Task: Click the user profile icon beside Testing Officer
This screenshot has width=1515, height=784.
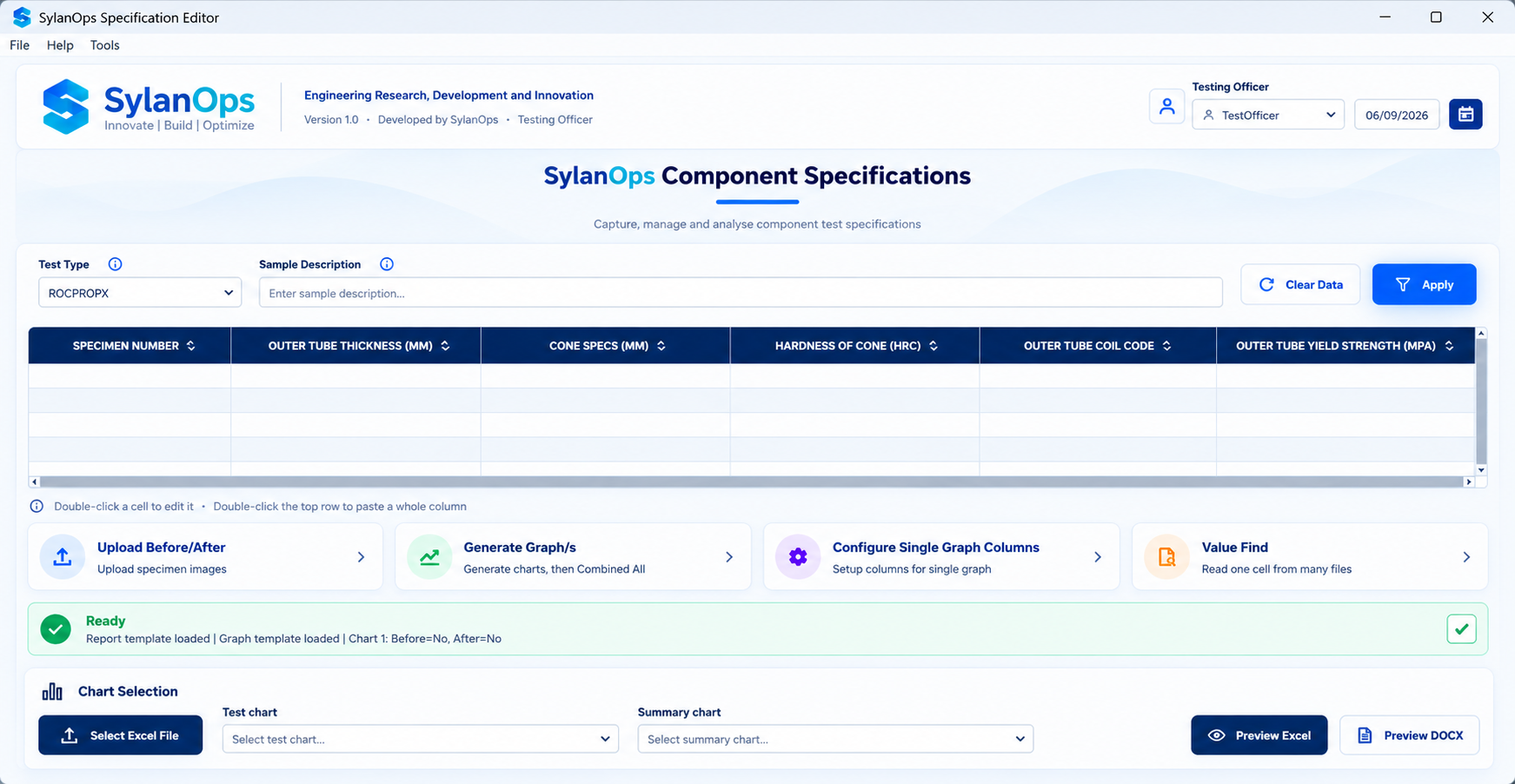Action: [1166, 106]
